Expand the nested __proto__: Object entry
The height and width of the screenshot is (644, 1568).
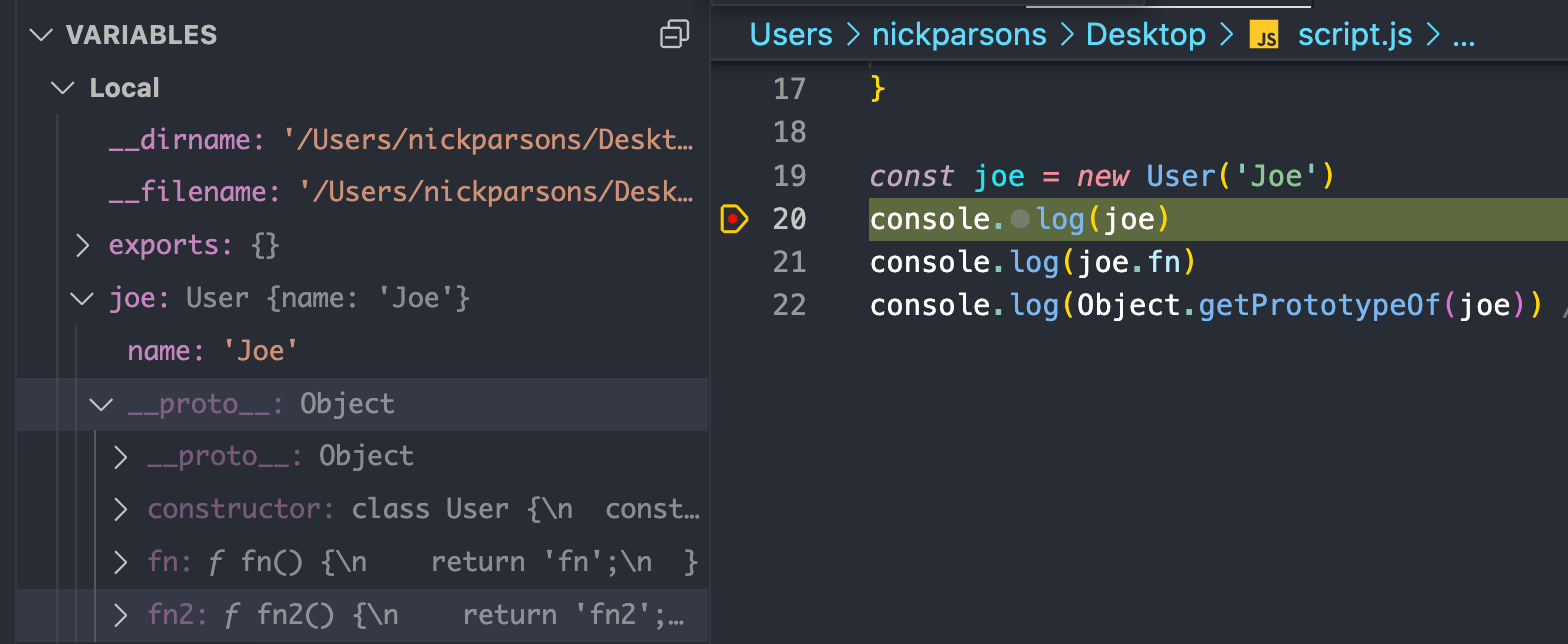coord(121,457)
